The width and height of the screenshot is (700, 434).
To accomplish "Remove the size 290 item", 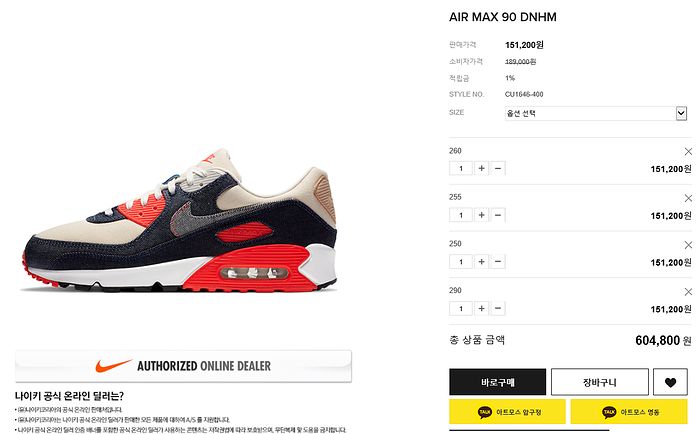I will coord(688,292).
